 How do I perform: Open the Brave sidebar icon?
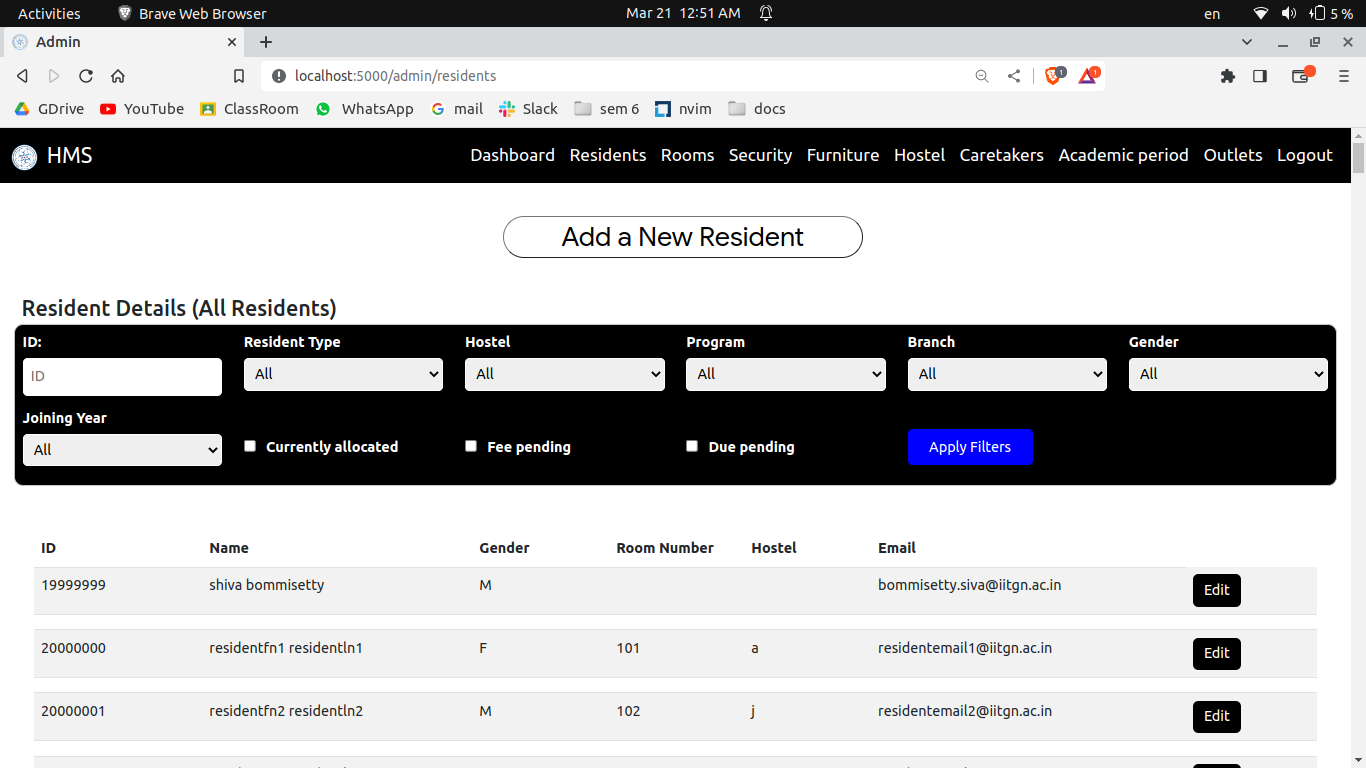click(1260, 75)
